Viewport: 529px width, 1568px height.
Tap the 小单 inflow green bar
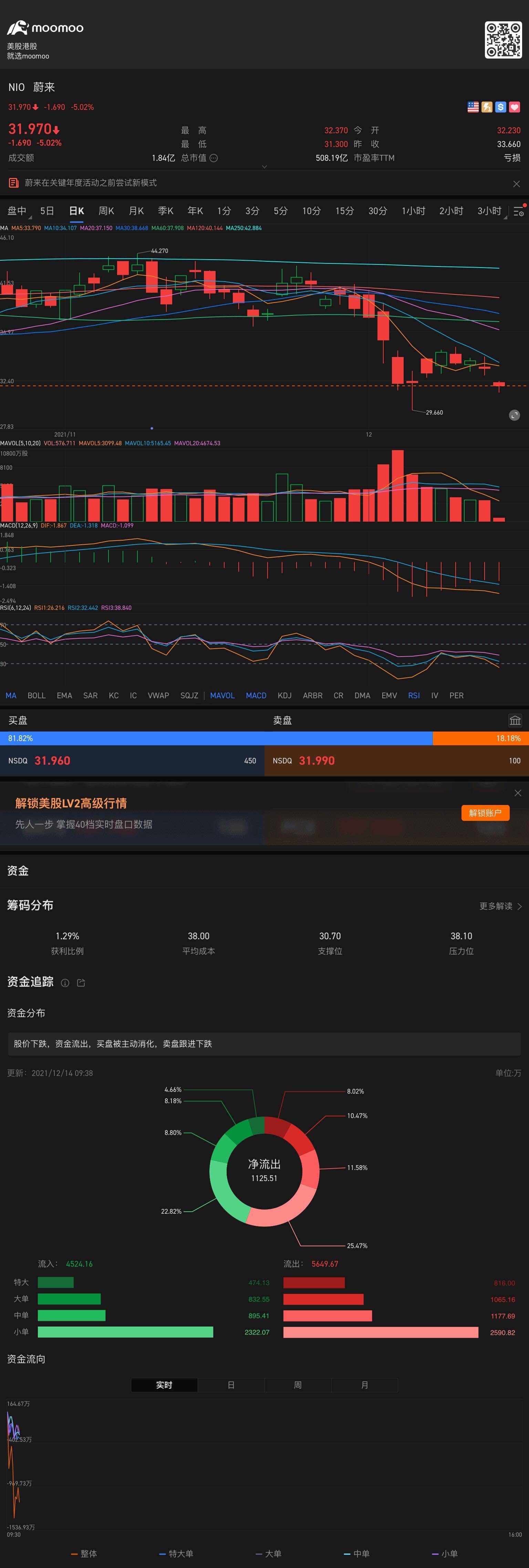(125, 1332)
